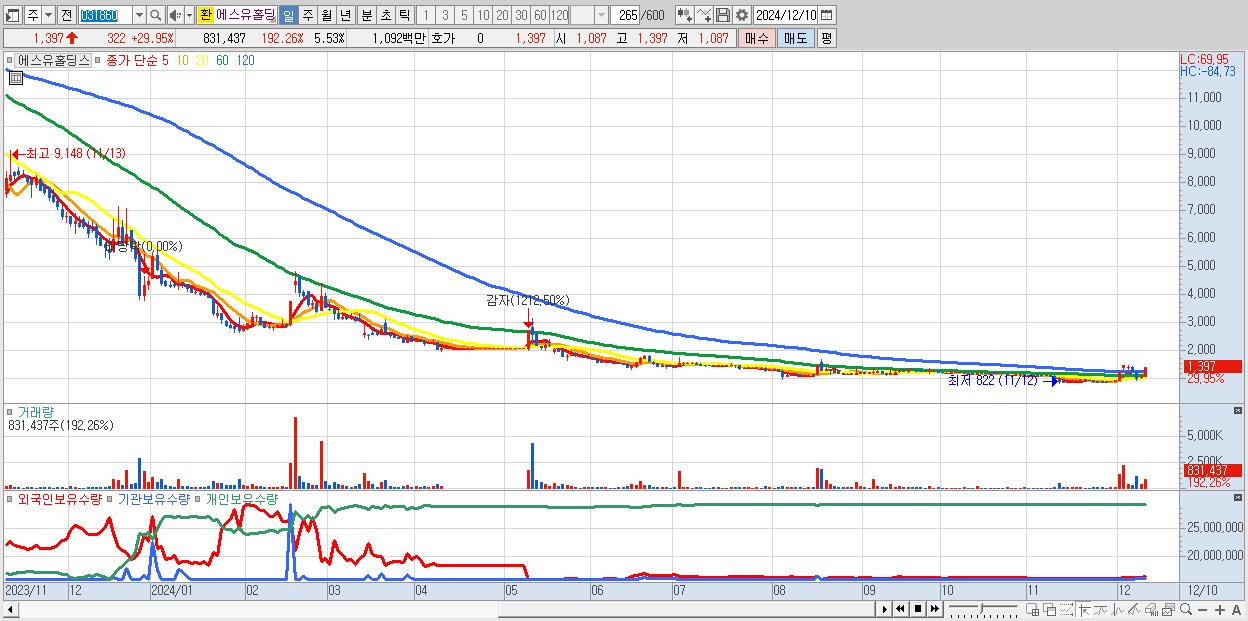Click the speaker sound icon in toolbar
Screen dimensions: 1248x621
coord(174,15)
